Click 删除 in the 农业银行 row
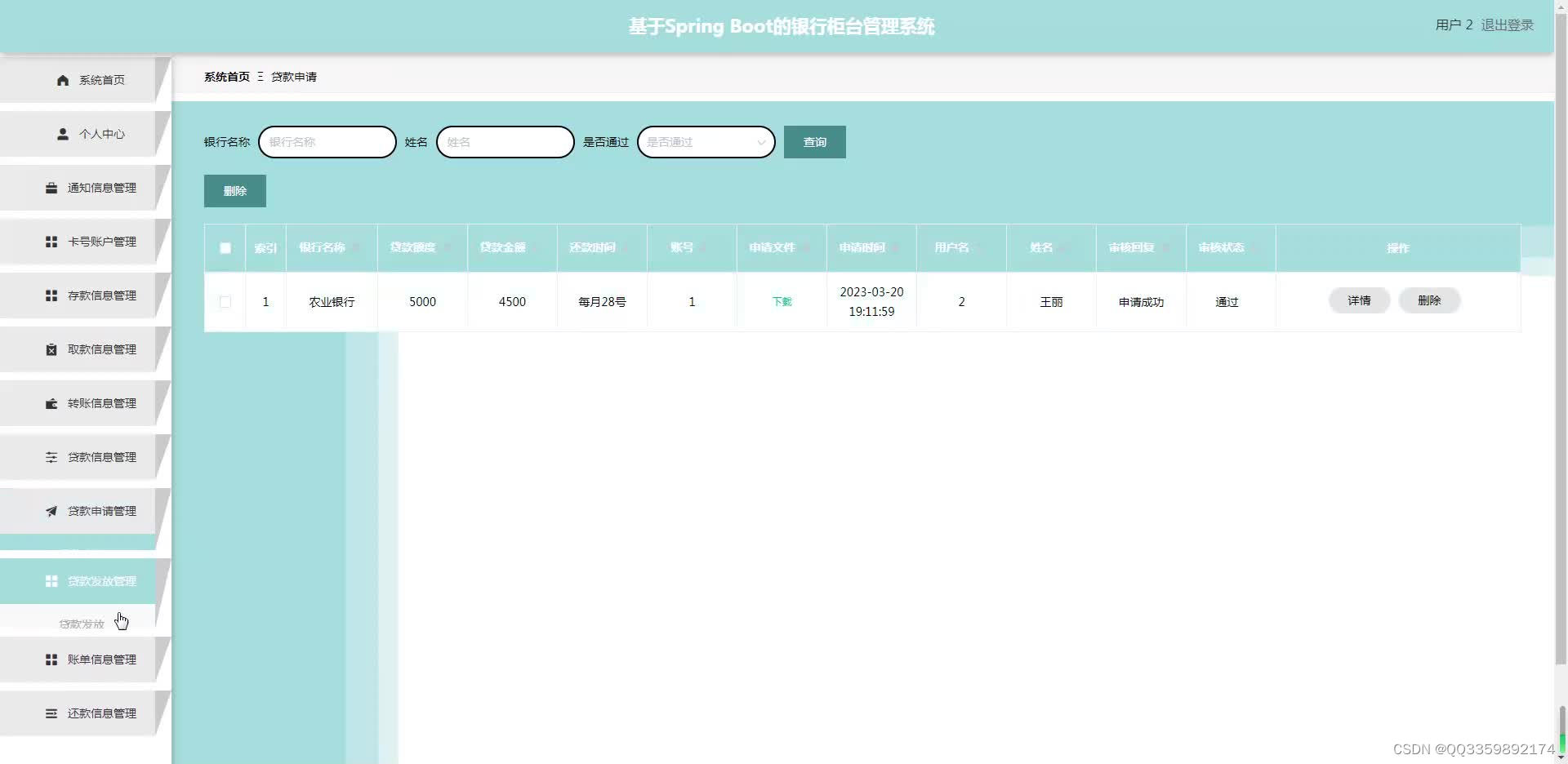Viewport: 1568px width, 764px height. 1430,300
